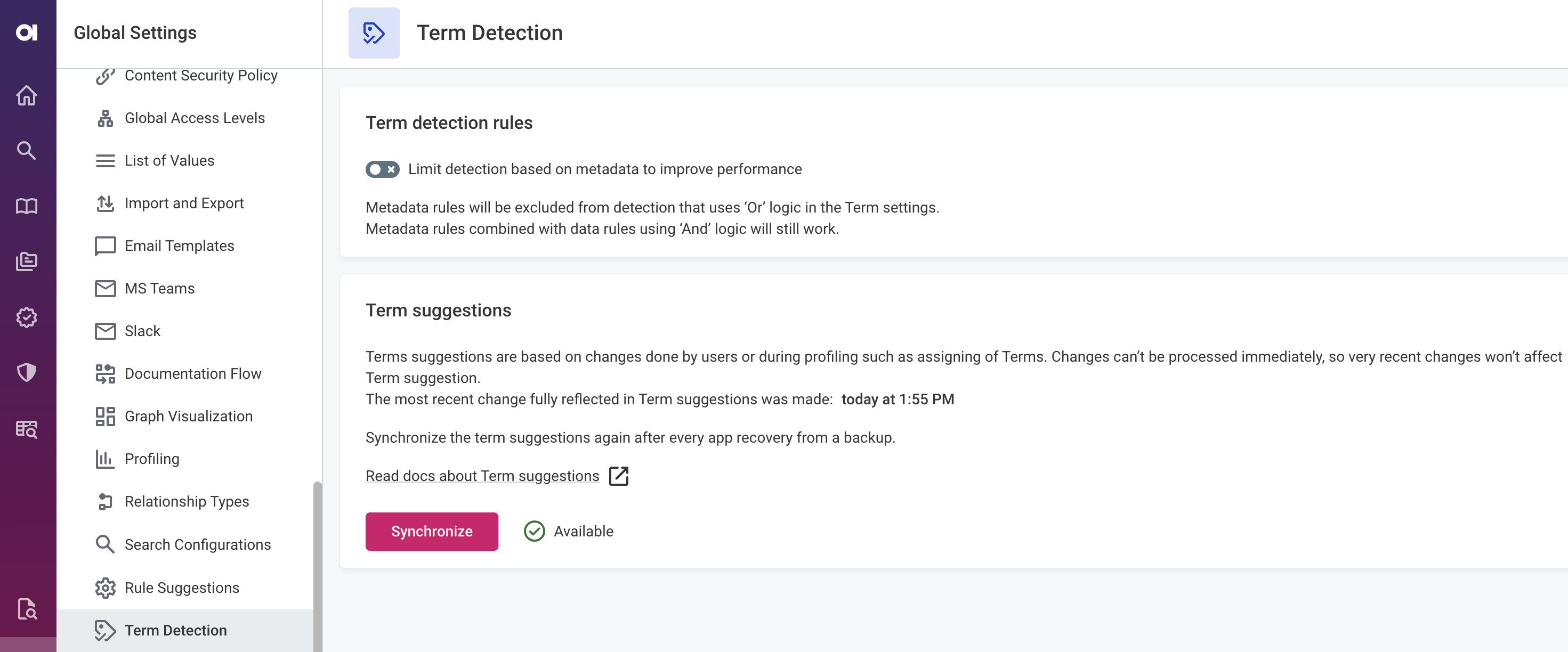Image resolution: width=1568 pixels, height=652 pixels.
Task: Open the book icon in left rail
Action: pyautogui.click(x=27, y=206)
